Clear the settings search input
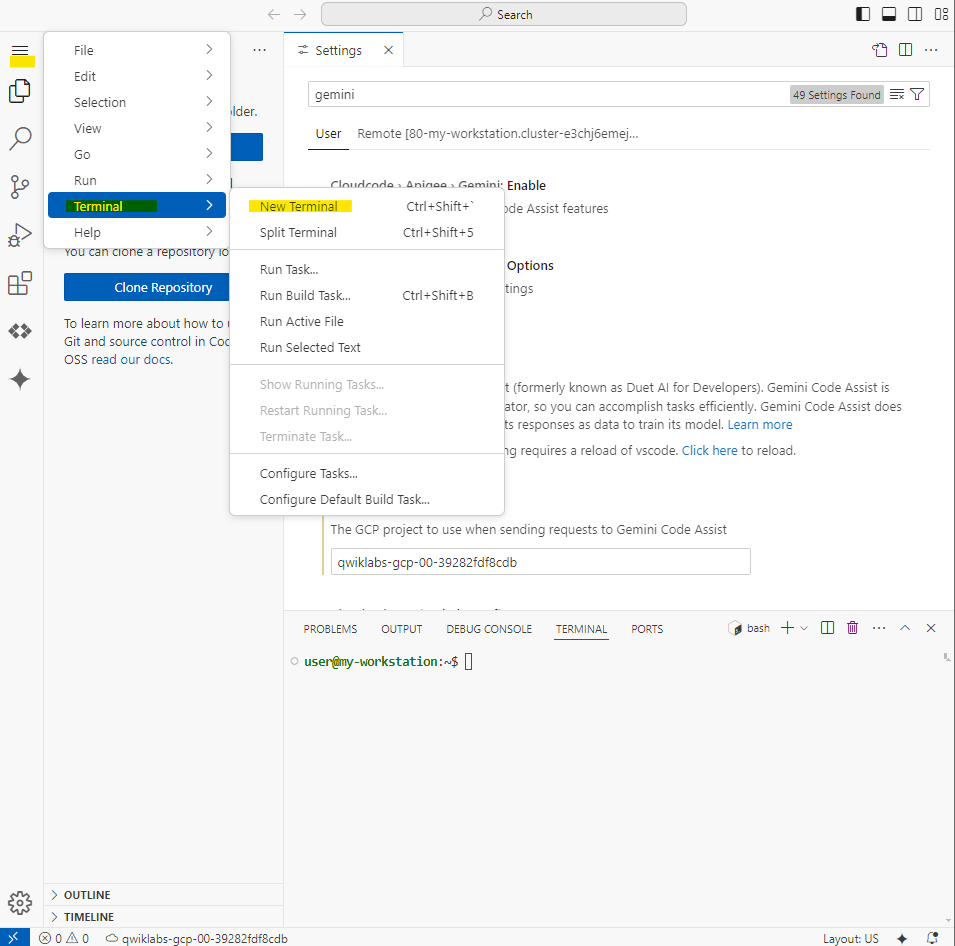Image resolution: width=955 pixels, height=946 pixels. click(897, 94)
